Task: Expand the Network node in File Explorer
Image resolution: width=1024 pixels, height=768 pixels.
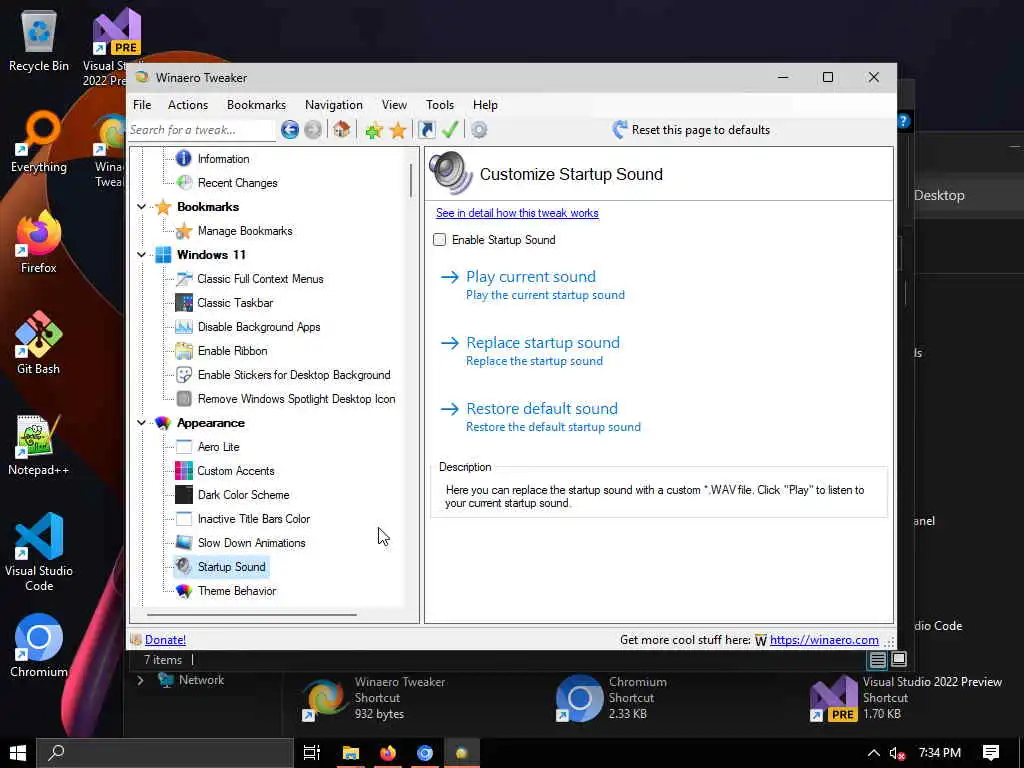Action: 140,680
